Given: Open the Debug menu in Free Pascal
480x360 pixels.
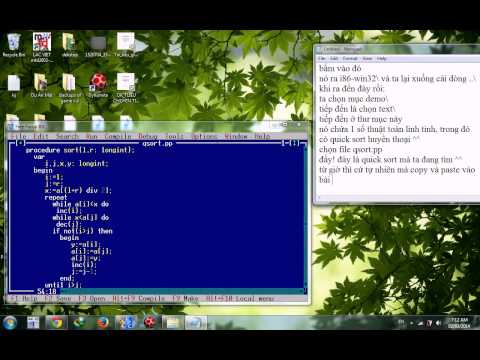Looking at the screenshot, I should click(148, 136).
